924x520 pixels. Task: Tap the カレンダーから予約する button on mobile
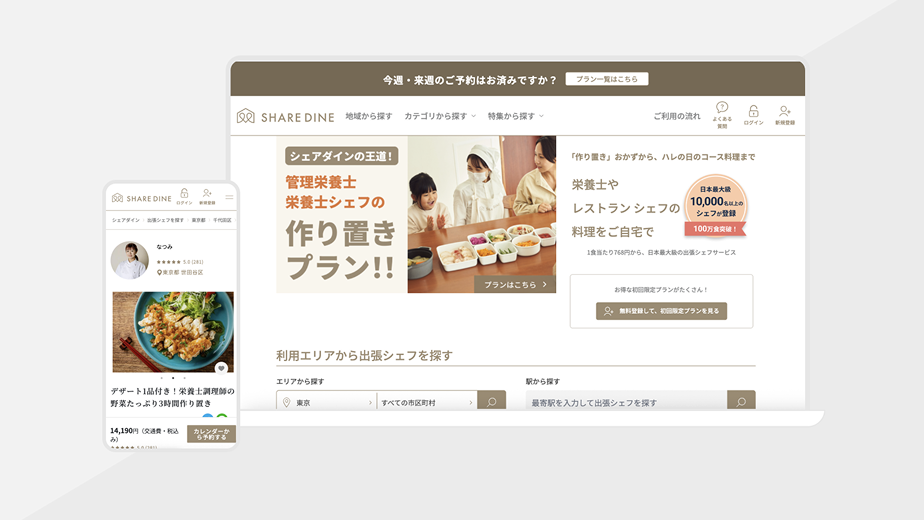pyautogui.click(x=211, y=434)
